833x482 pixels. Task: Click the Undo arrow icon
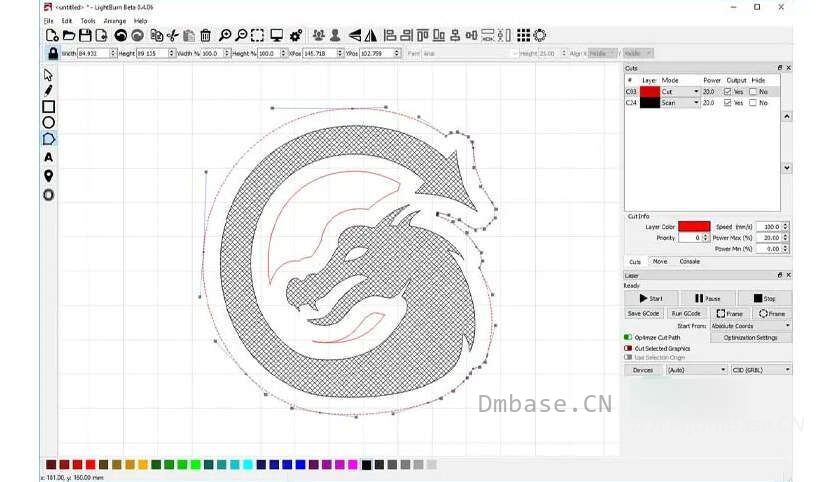click(x=121, y=36)
